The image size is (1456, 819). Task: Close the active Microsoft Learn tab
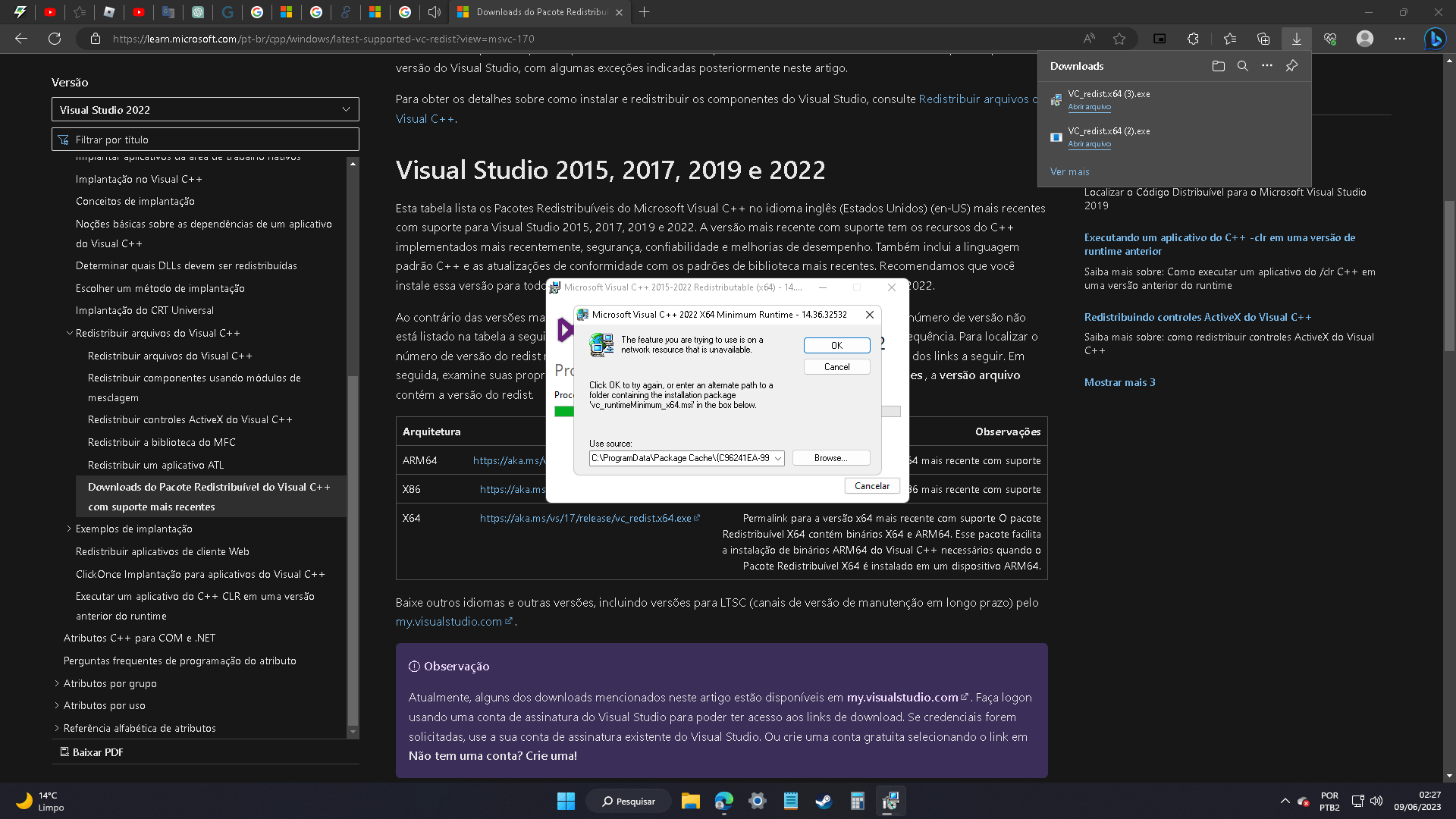(619, 12)
